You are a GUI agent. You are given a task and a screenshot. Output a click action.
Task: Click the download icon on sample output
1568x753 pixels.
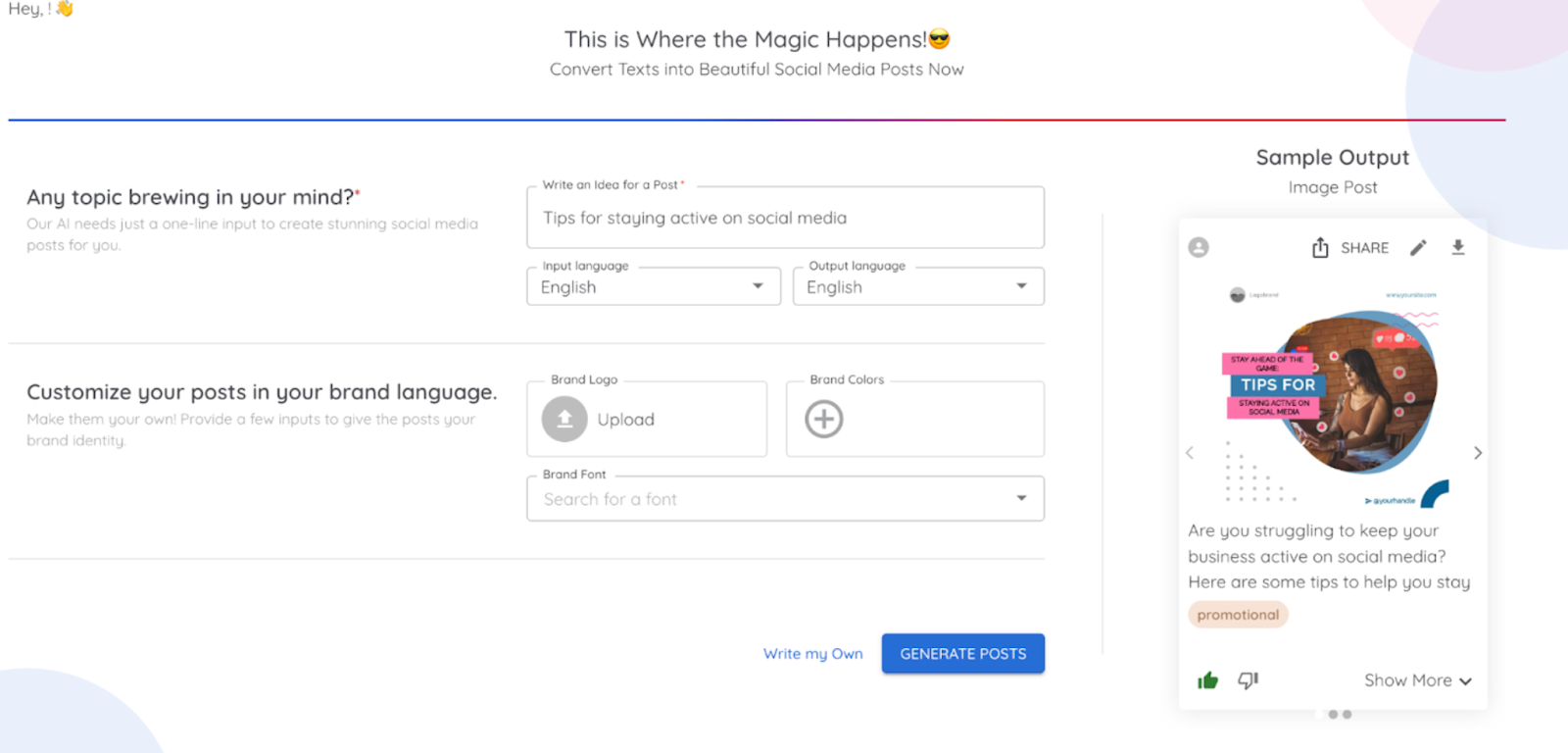click(x=1457, y=247)
